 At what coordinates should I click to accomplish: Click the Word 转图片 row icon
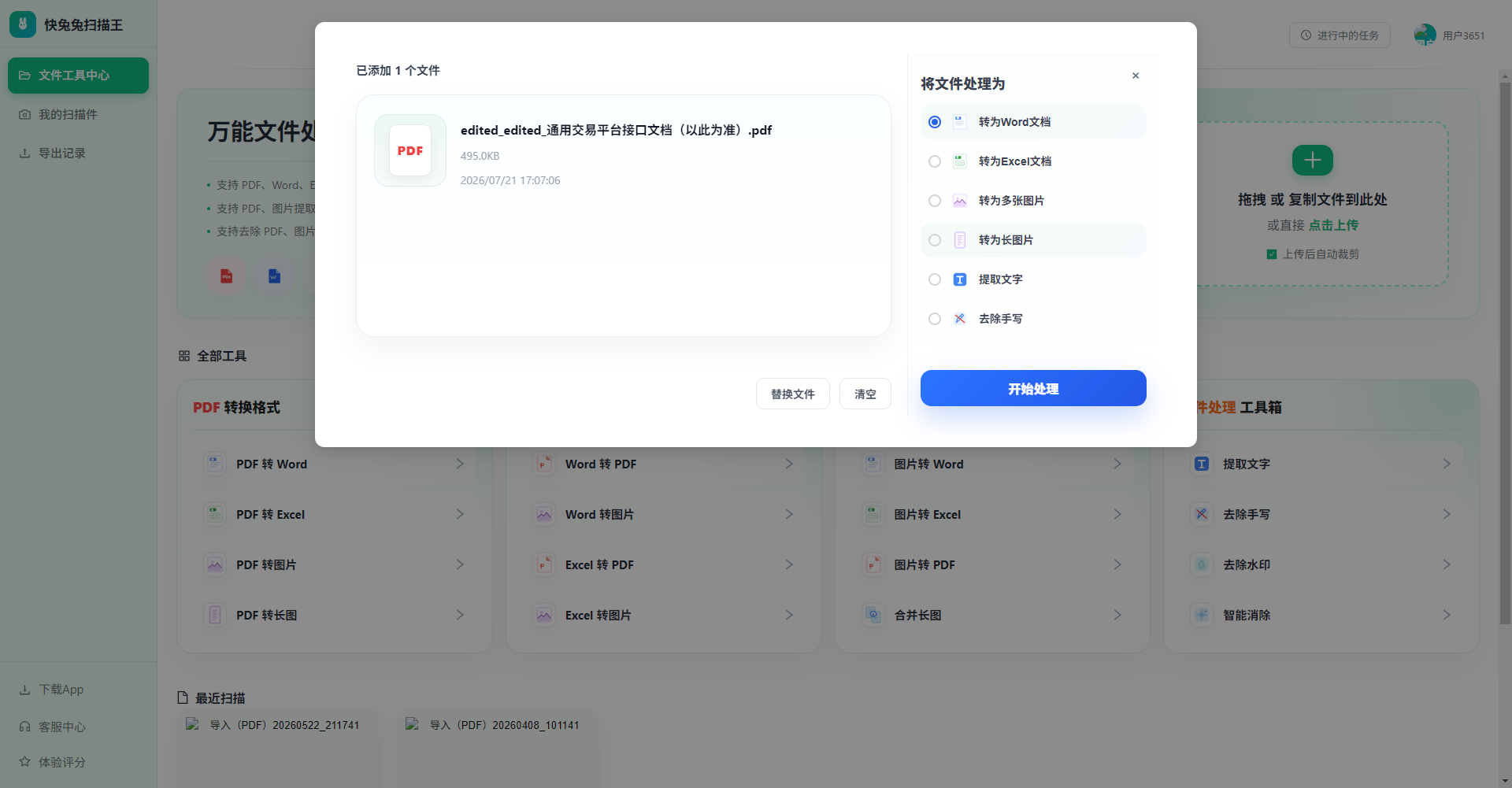pyautogui.click(x=543, y=514)
